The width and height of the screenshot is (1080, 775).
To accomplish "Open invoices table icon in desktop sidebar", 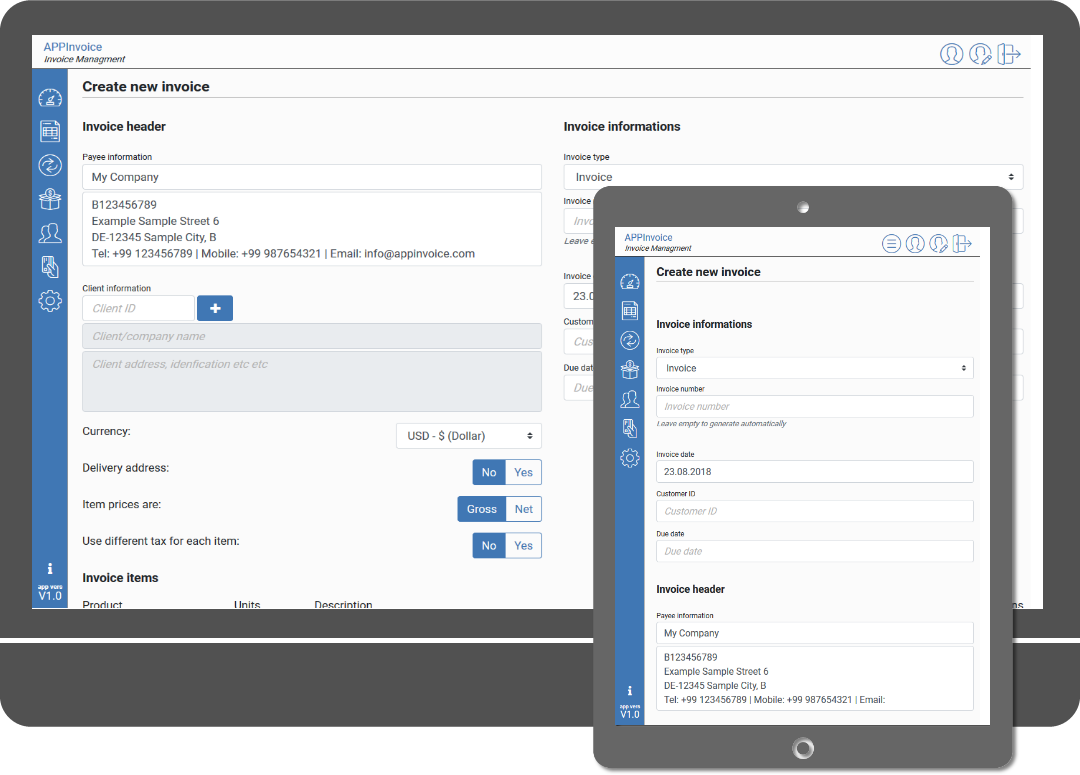I will click(50, 131).
